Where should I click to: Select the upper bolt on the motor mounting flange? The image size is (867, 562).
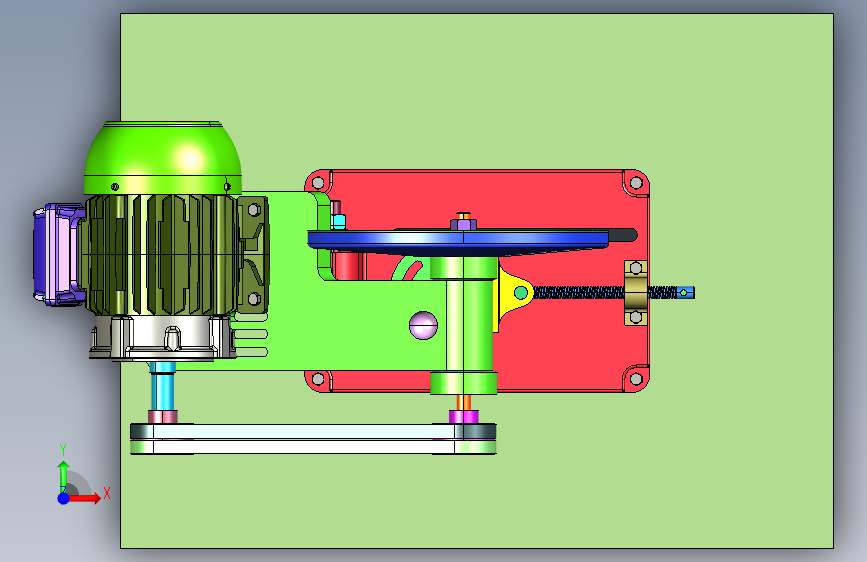click(254, 210)
